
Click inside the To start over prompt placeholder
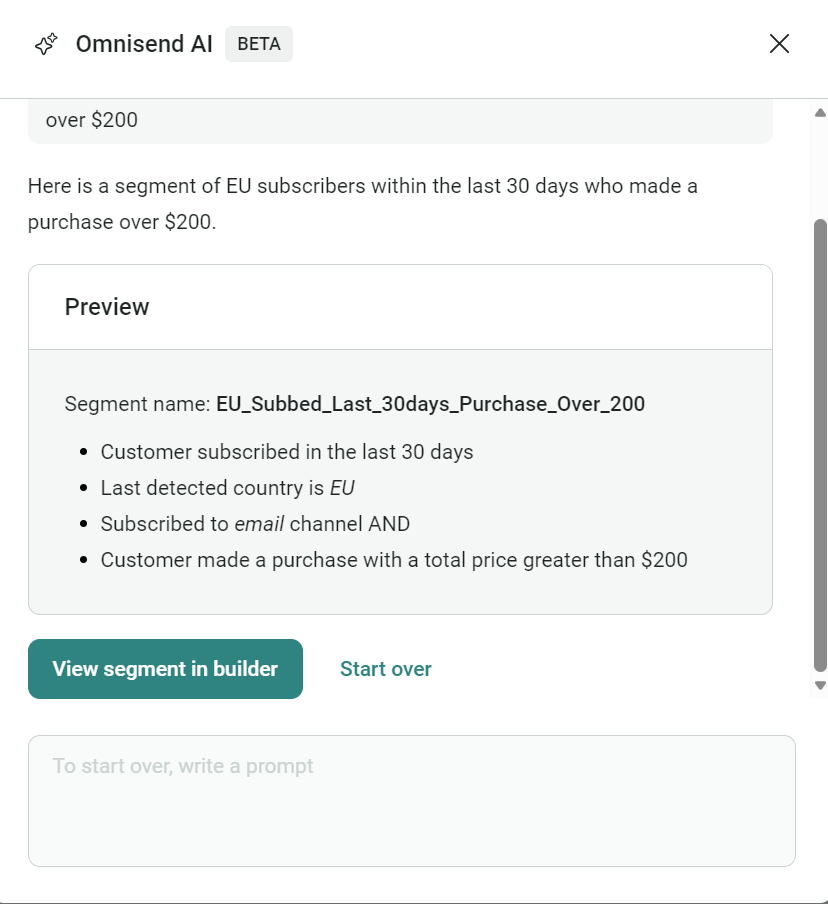tap(182, 765)
